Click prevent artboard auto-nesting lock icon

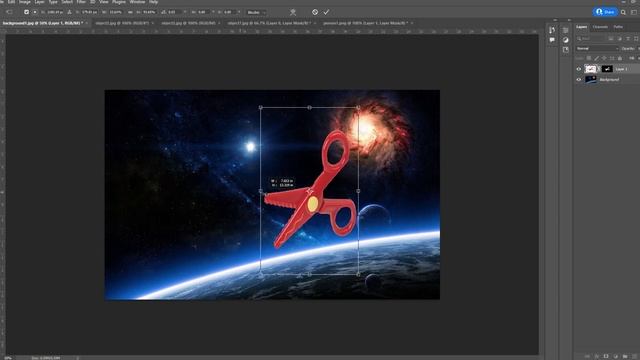pos(612,58)
